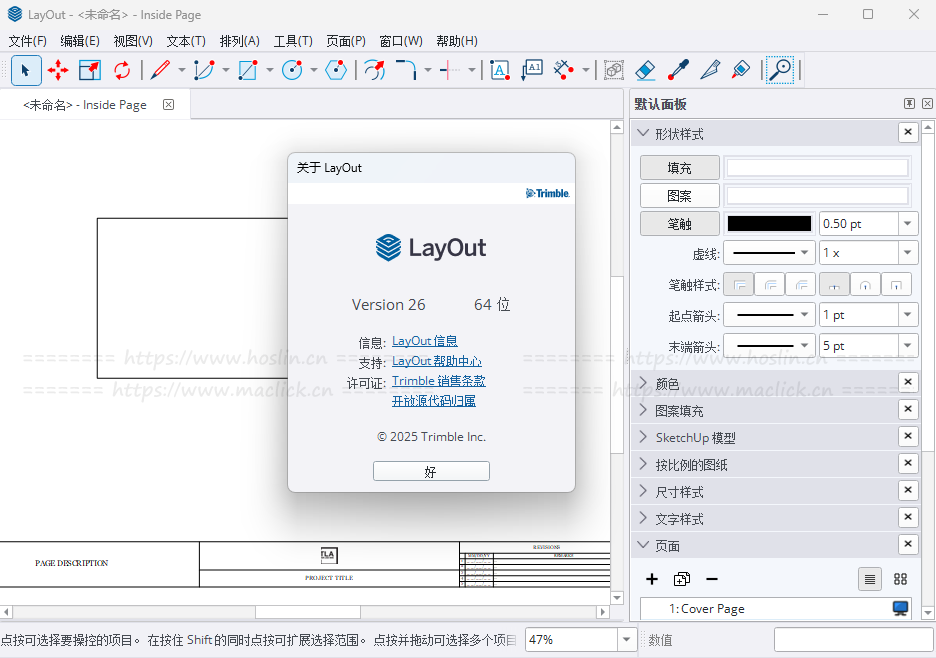936x658 pixels.
Task: Select the Dimension tool icon
Action: 564,70
